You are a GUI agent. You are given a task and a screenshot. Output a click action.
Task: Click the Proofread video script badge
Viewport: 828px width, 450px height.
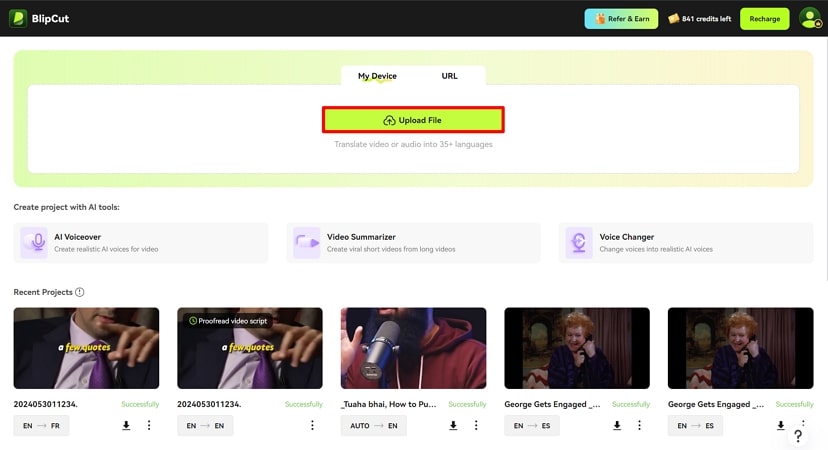pyautogui.click(x=228, y=321)
